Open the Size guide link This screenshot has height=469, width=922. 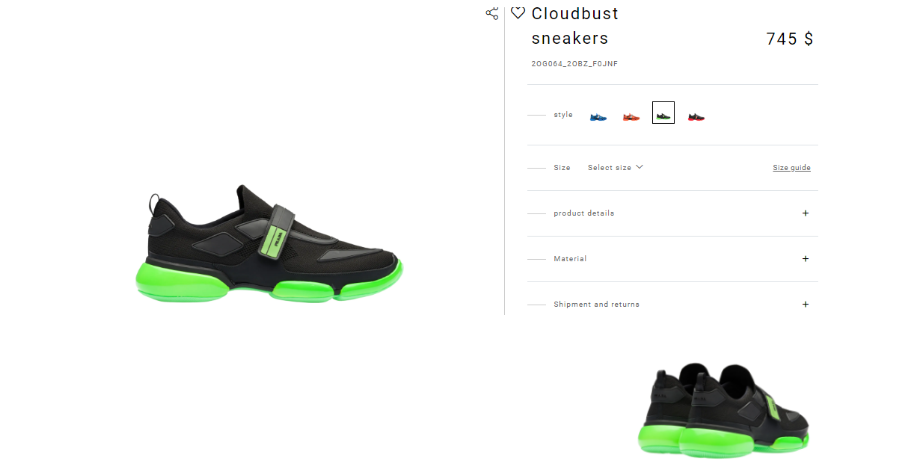791,168
